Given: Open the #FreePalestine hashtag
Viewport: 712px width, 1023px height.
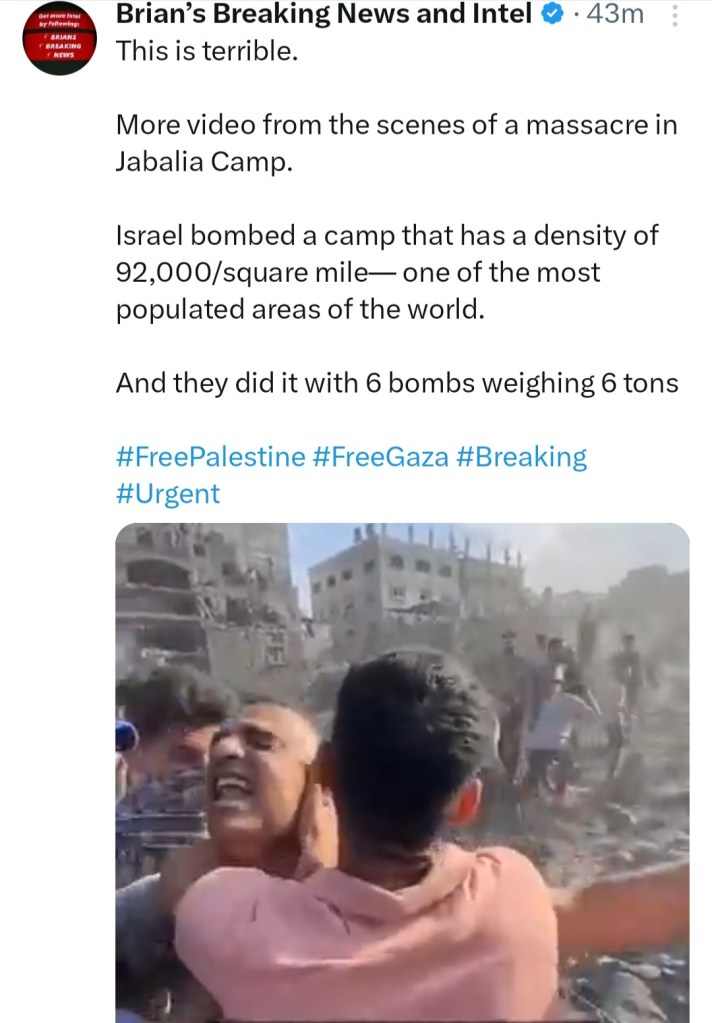Looking at the screenshot, I should pos(211,457).
